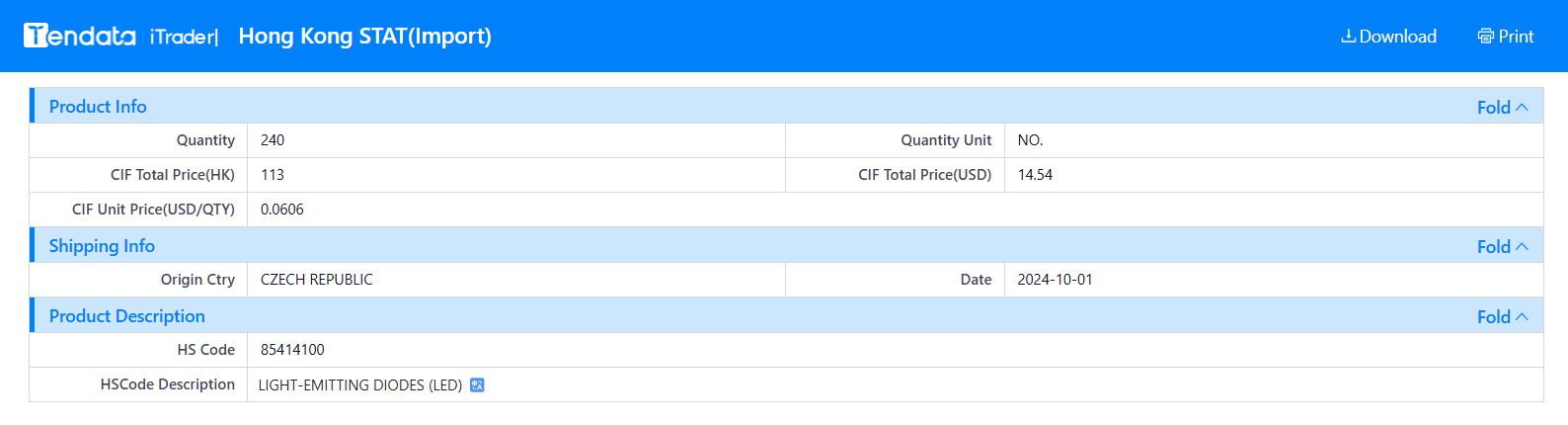Image resolution: width=1568 pixels, height=425 pixels.
Task: Click the CIF Unit Price(USD/QTY) label
Action: point(153,210)
